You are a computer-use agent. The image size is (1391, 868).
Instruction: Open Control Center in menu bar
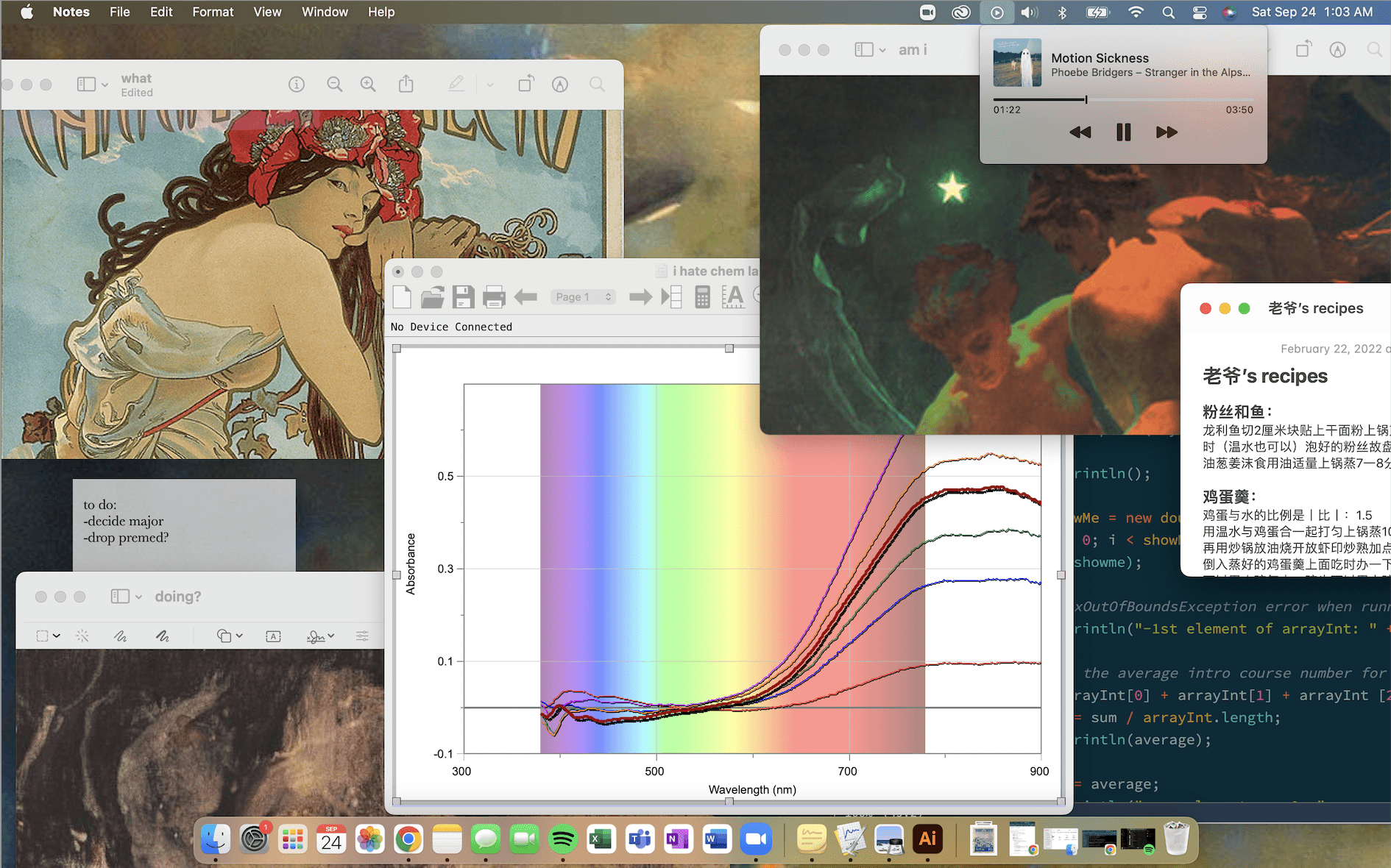tap(1200, 12)
